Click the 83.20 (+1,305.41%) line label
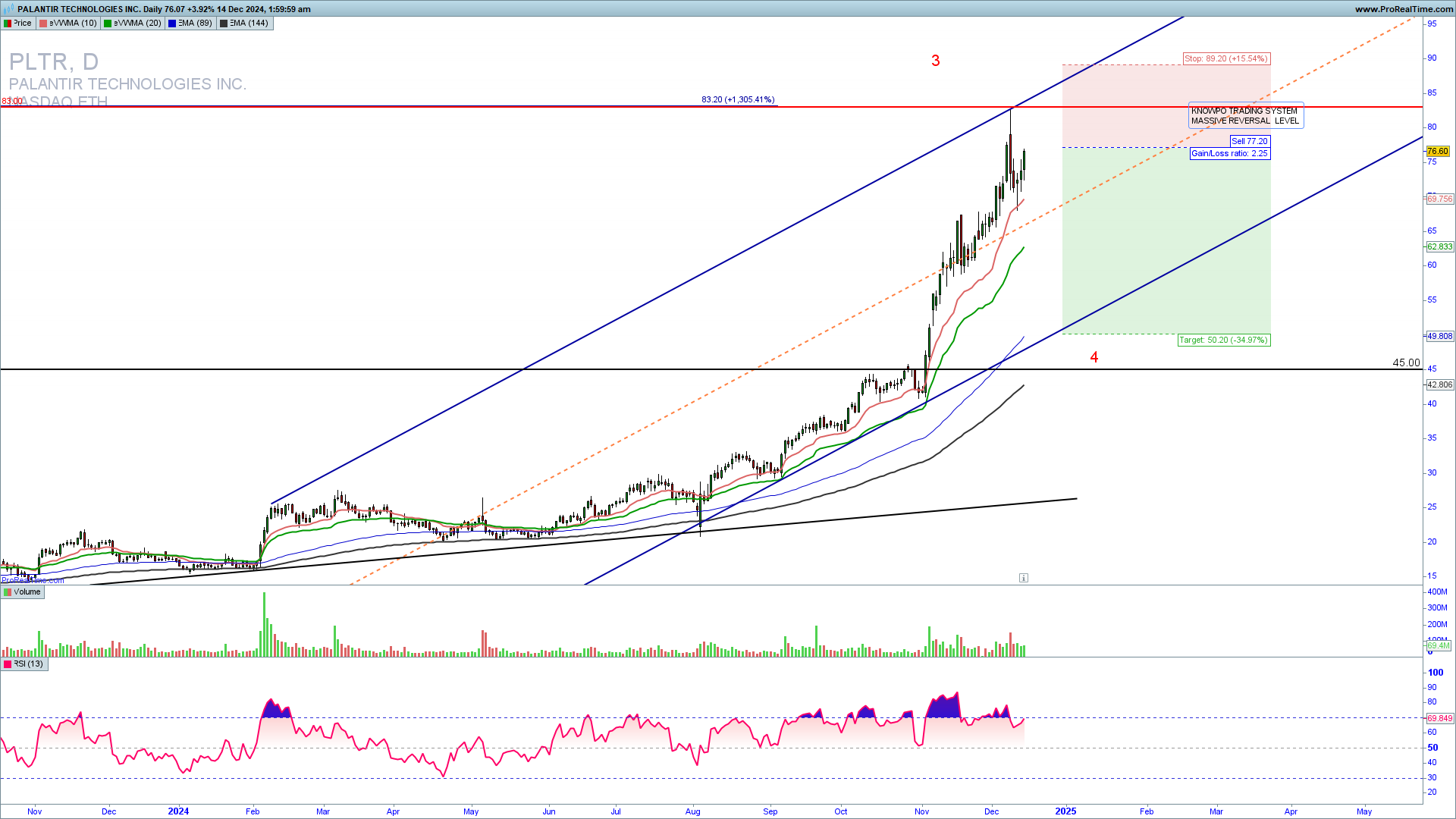The width and height of the screenshot is (1456, 819). (x=738, y=99)
